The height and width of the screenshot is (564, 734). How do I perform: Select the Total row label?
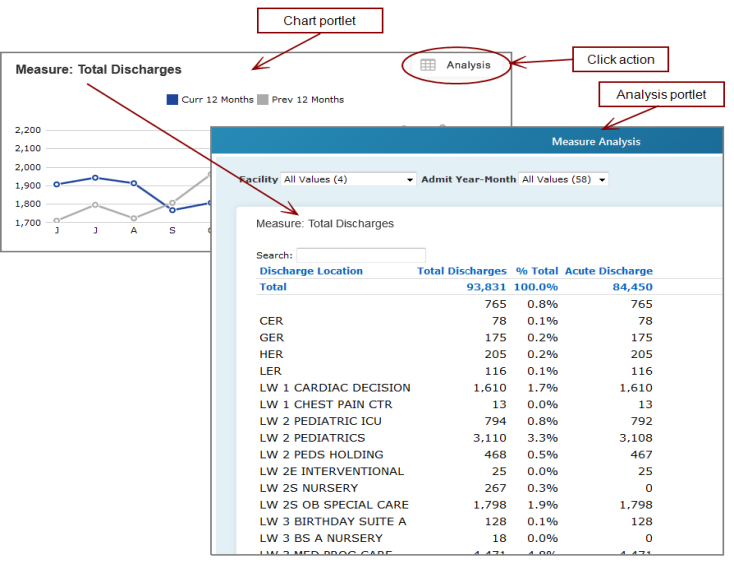273,287
